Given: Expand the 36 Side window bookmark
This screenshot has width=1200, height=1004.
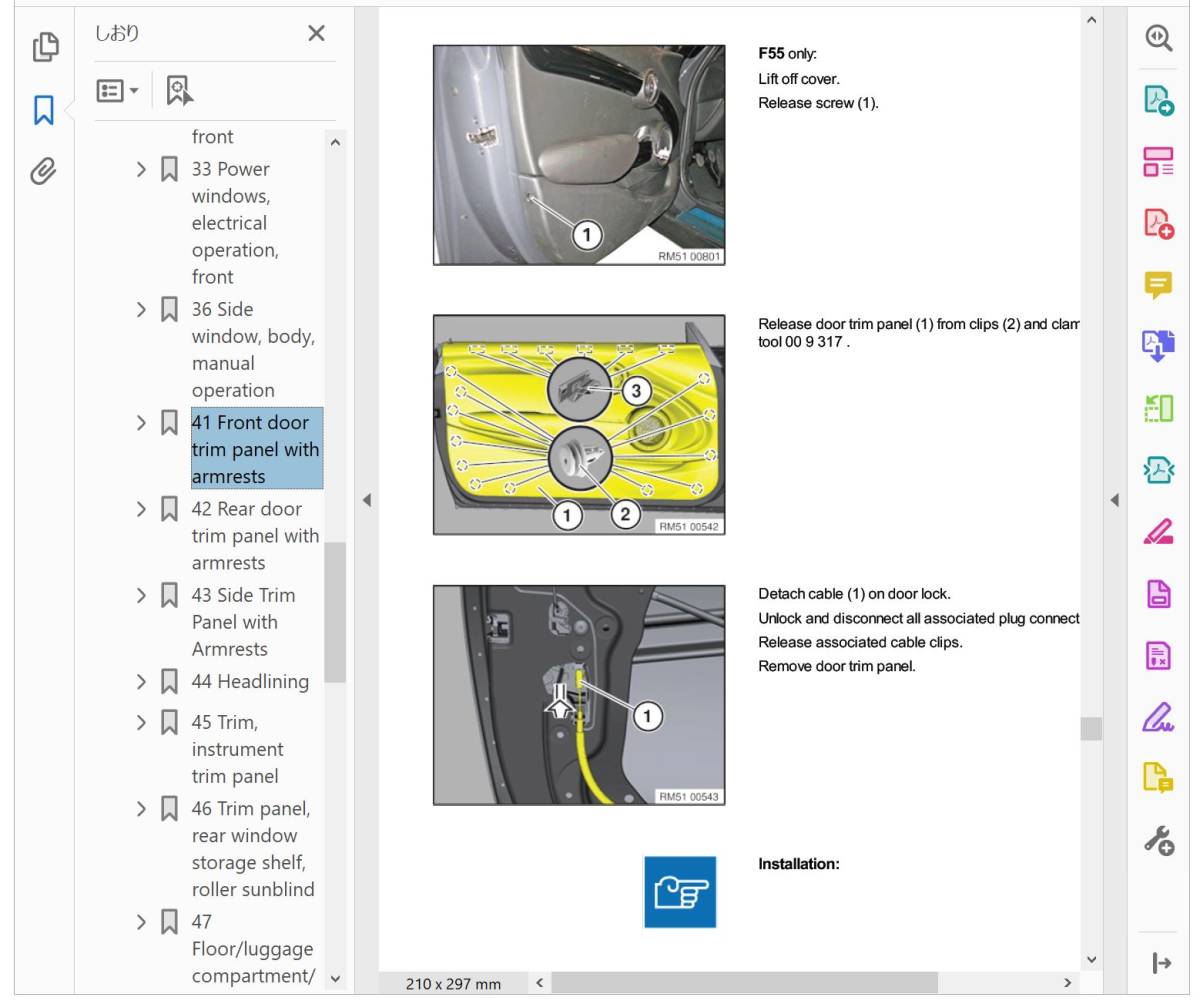Looking at the screenshot, I should point(141,309).
